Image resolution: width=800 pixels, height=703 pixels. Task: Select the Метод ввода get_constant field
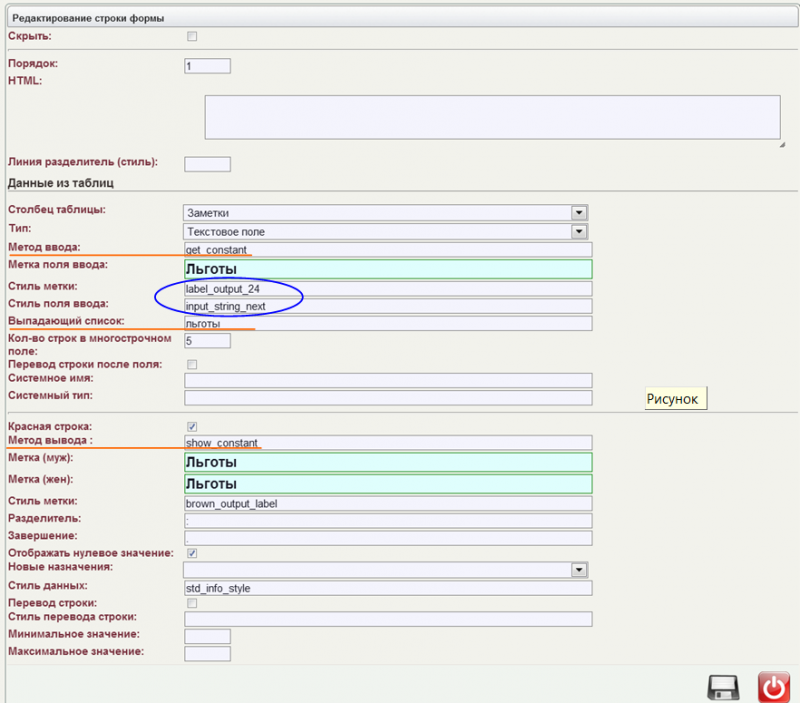[388, 250]
